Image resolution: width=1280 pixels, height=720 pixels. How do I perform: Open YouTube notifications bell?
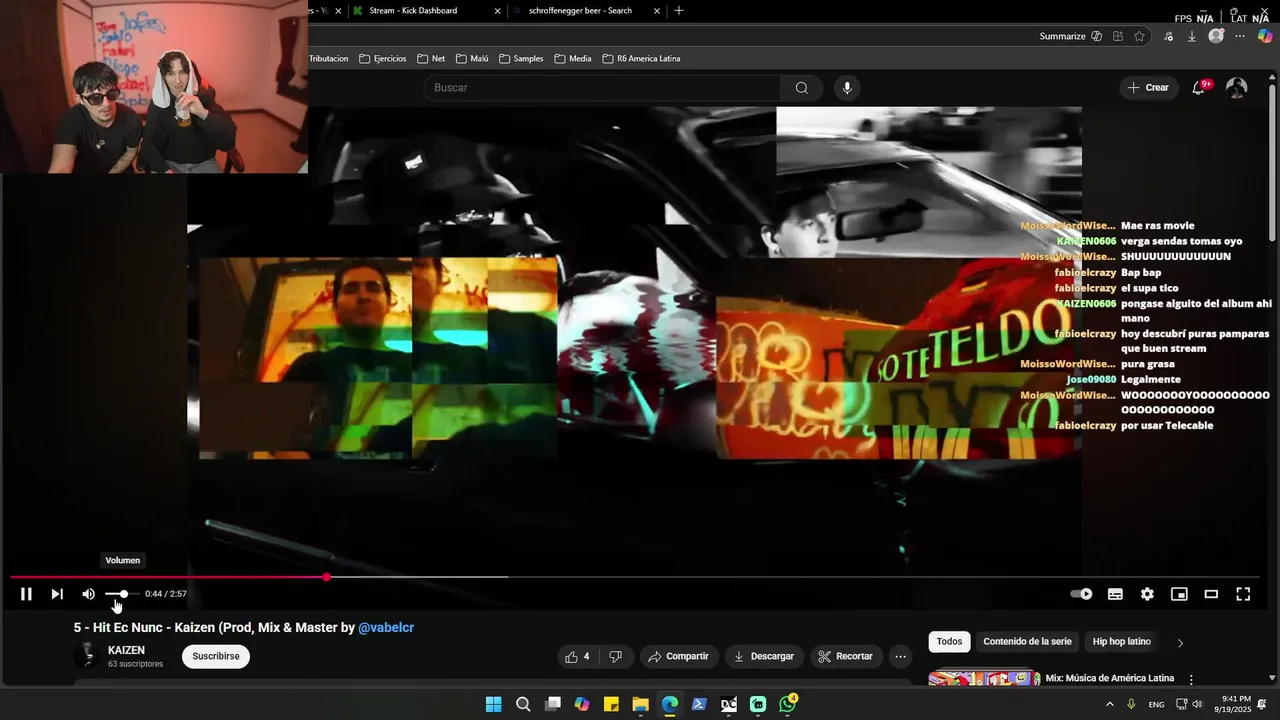click(x=1199, y=88)
